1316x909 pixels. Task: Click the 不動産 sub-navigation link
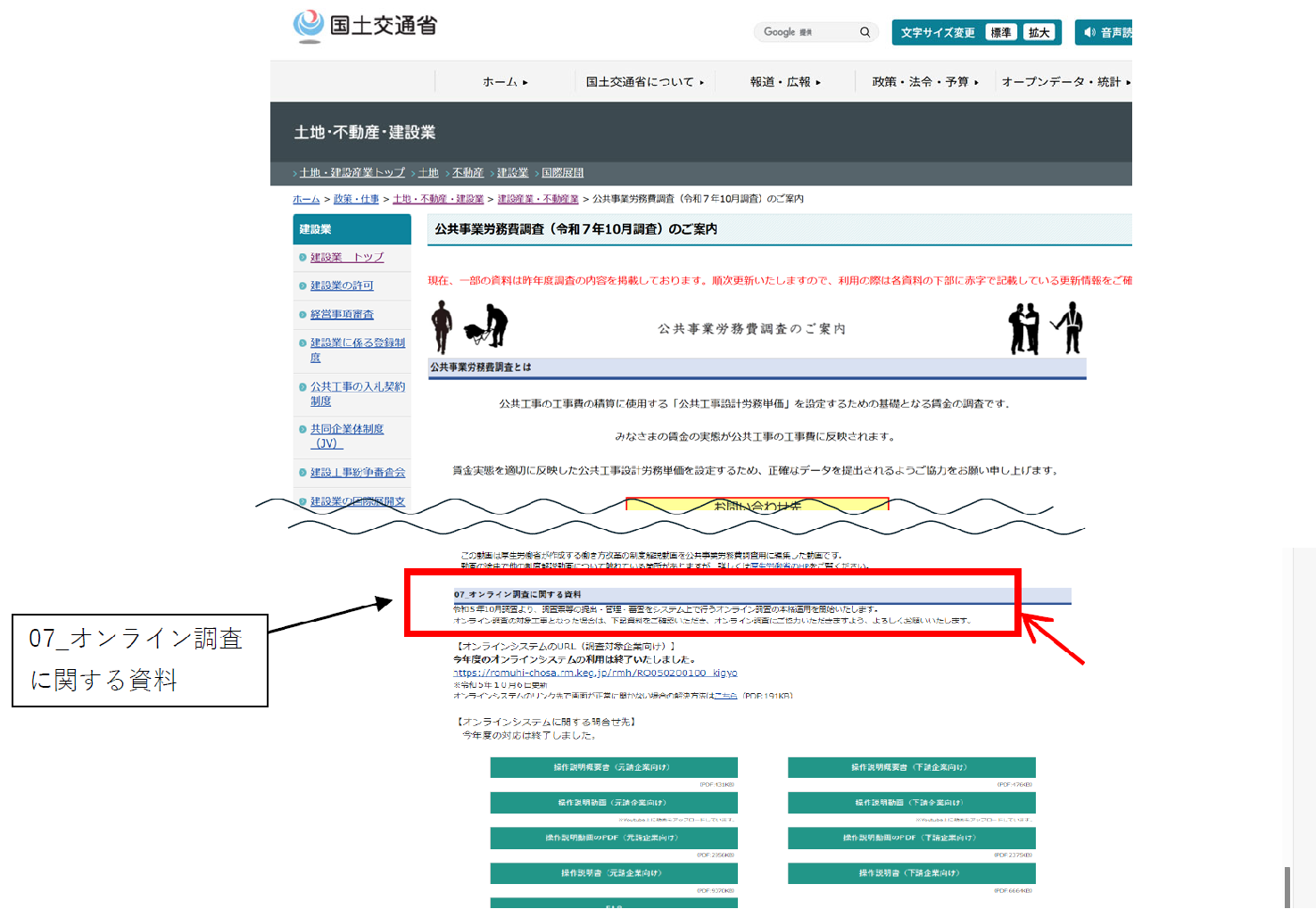pos(468,173)
